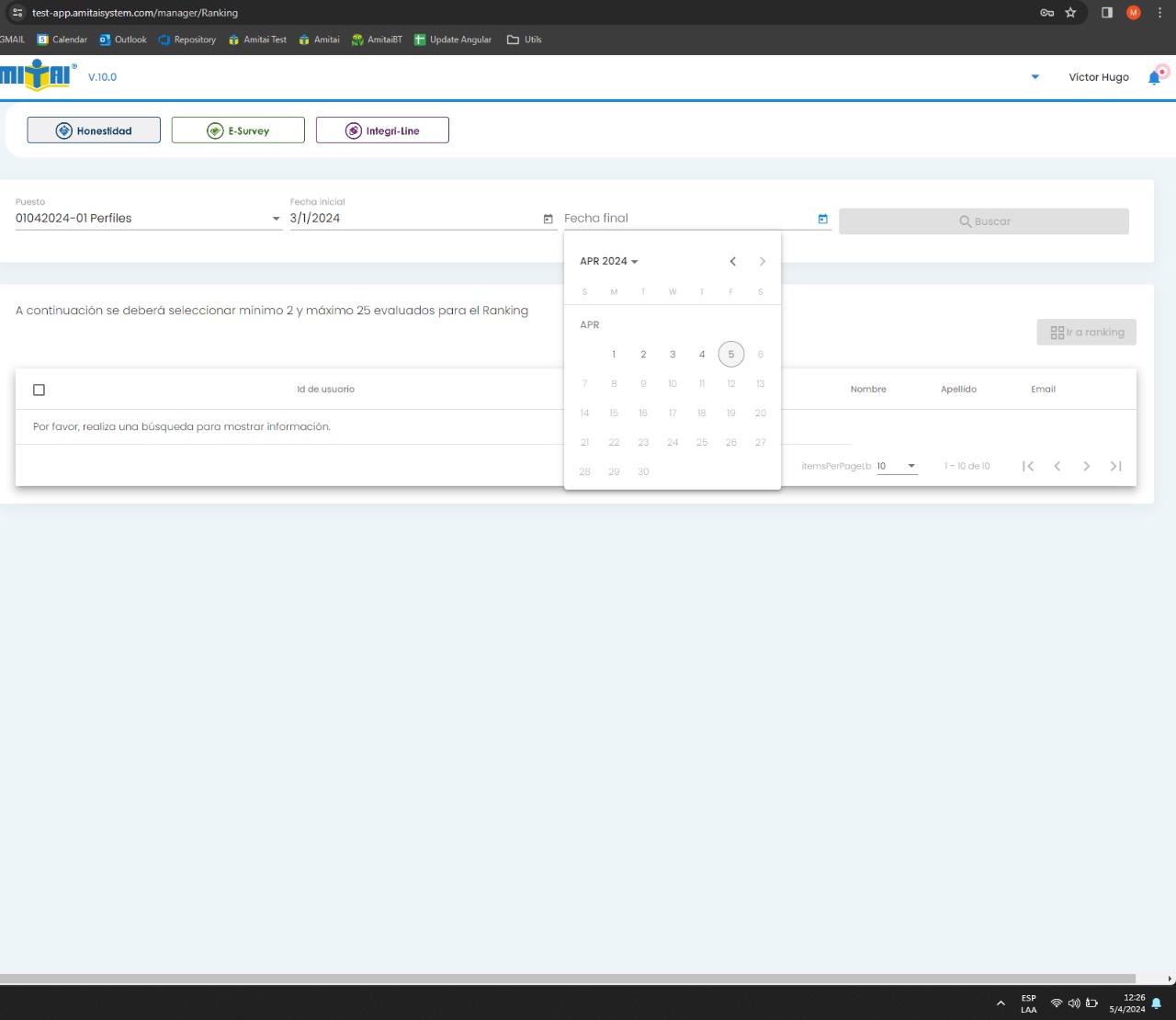This screenshot has width=1176, height=1020.
Task: Switch to the E-Survey tab
Action: [238, 130]
